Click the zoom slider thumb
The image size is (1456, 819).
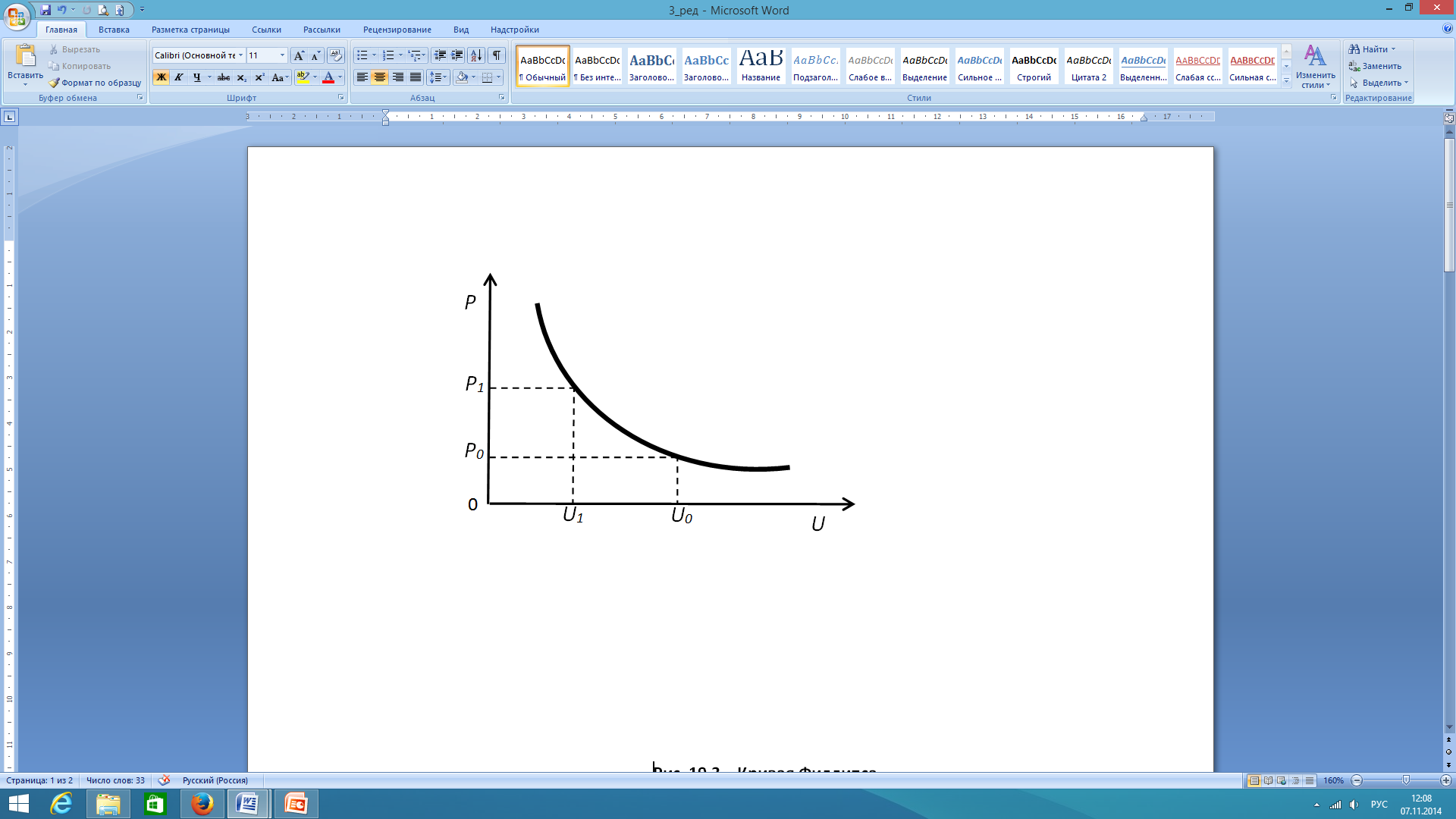1406,780
